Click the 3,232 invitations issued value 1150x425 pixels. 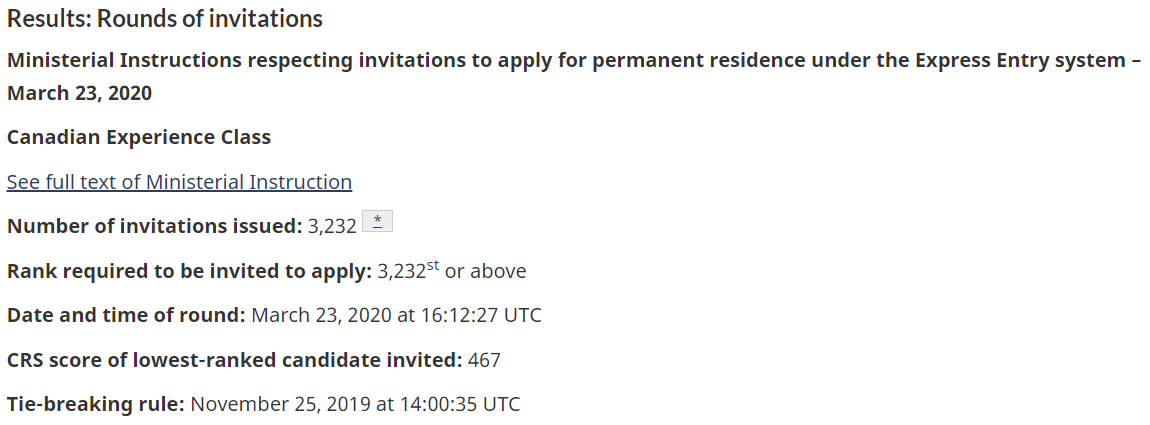click(333, 226)
